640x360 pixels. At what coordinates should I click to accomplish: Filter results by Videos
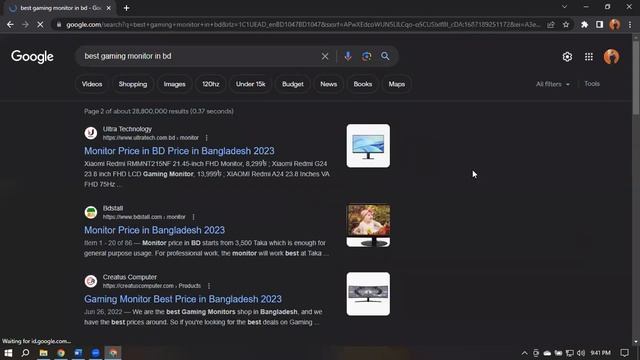[92, 84]
